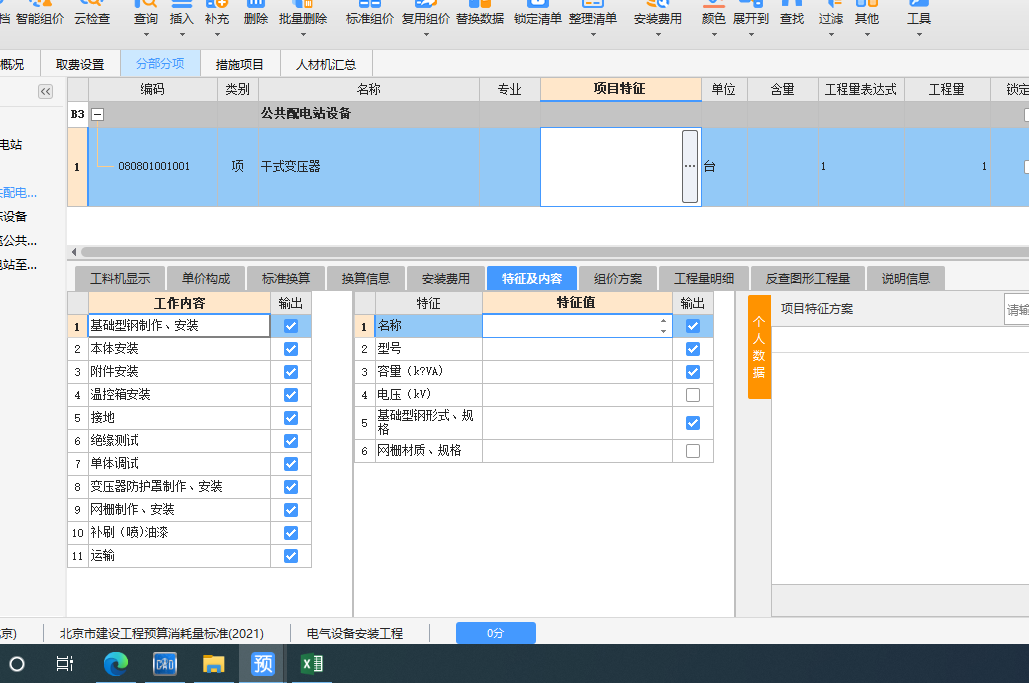Click the horizontal scrollbar left arrow
1029x683 pixels.
pyautogui.click(x=74, y=252)
